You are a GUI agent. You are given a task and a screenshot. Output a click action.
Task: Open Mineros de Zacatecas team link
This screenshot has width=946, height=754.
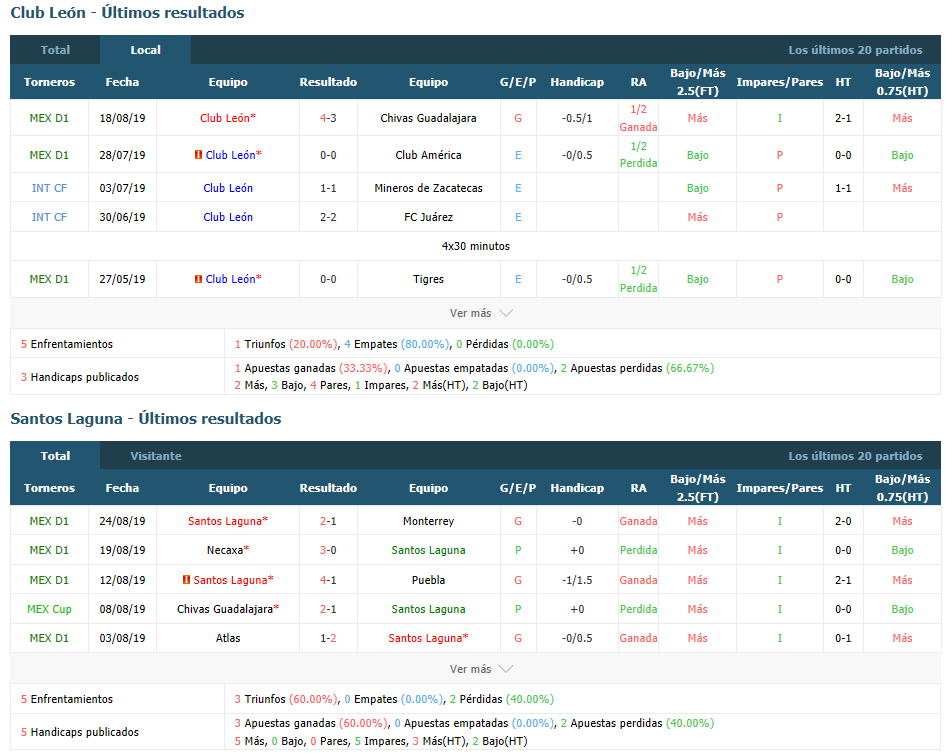pyautogui.click(x=428, y=188)
